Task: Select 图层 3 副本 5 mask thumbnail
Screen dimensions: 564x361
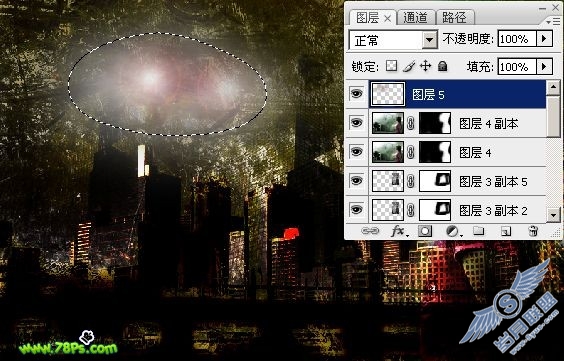Action: [x=435, y=181]
